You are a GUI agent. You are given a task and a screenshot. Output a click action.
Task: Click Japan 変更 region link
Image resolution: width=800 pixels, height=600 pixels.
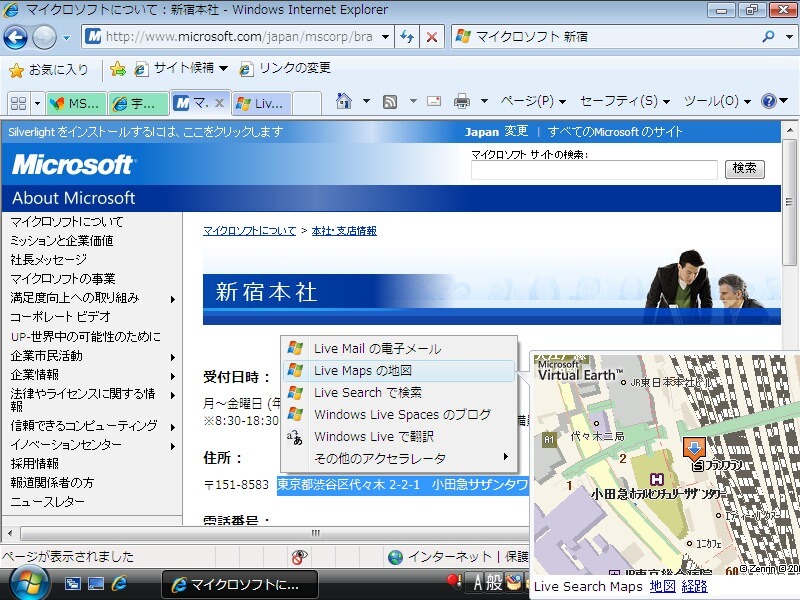[x=496, y=132]
